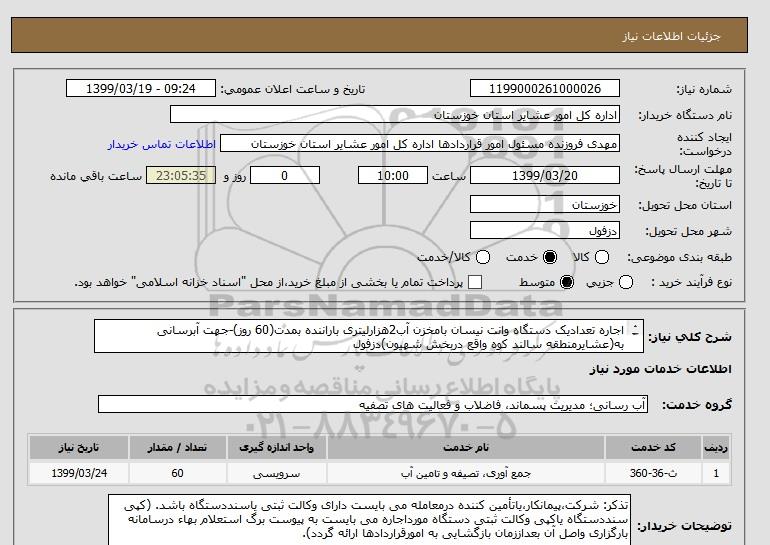This screenshot has width=770, height=545.
Task: Click the ردیف column header
Action: coord(715,447)
